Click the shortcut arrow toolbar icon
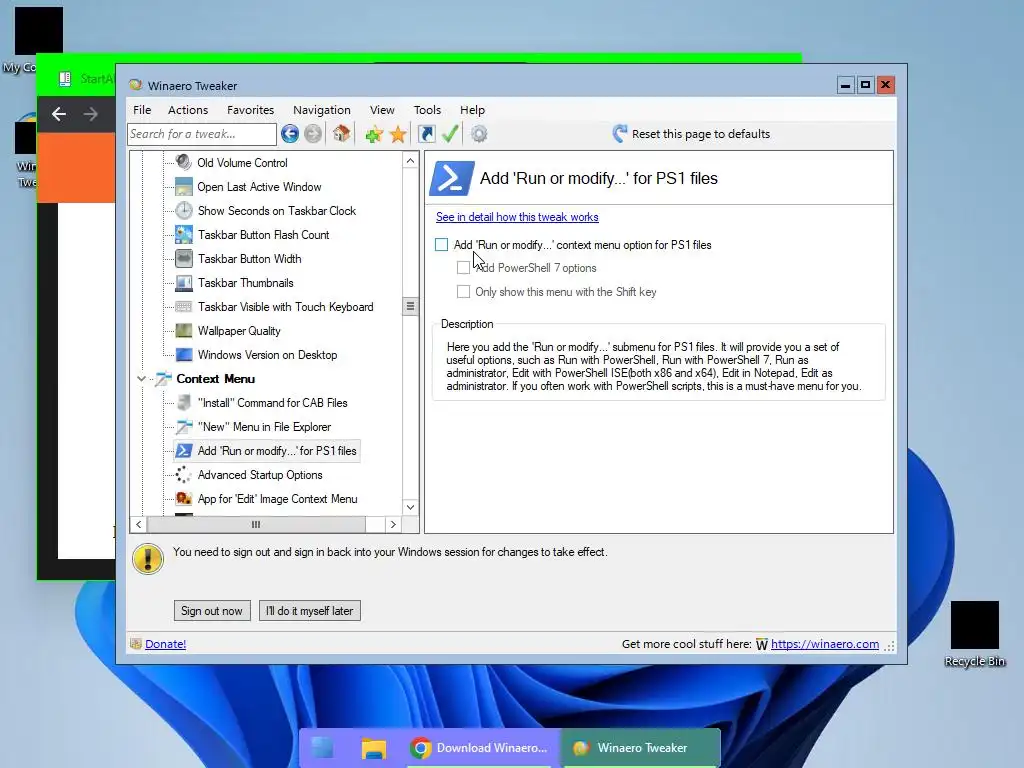The height and width of the screenshot is (768, 1024). (x=426, y=134)
